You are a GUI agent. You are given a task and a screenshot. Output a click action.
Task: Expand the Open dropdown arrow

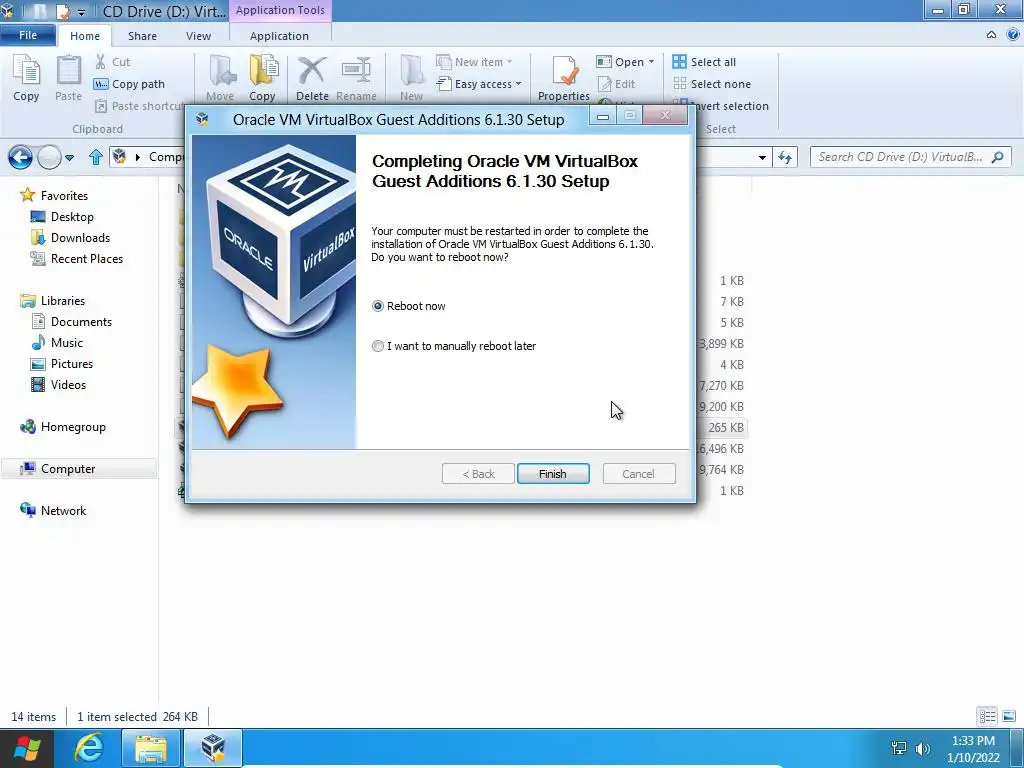point(651,62)
